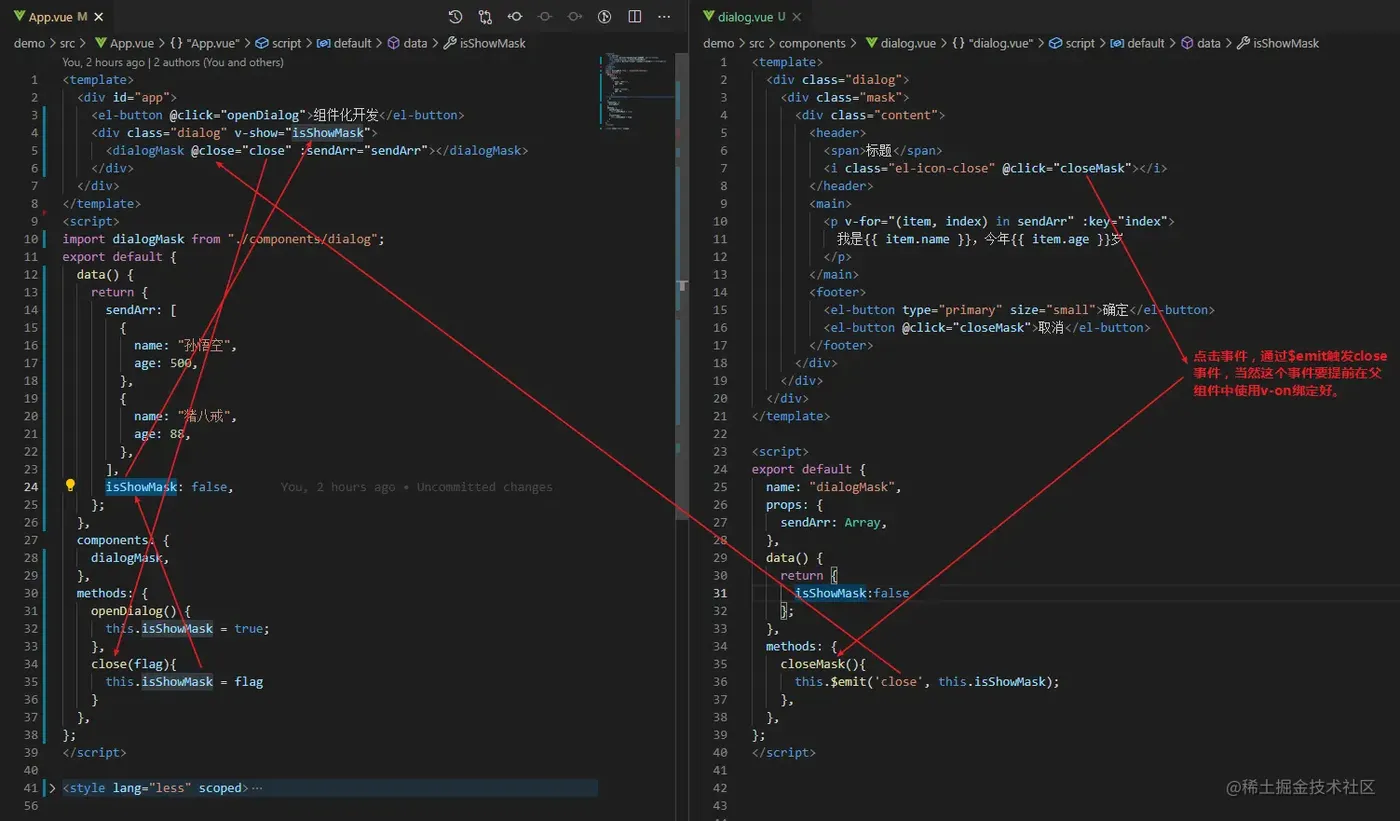This screenshot has width=1400, height=821.
Task: Open the '"App.vue"' braces breadcrumb segment
Action: pyautogui.click(x=204, y=43)
